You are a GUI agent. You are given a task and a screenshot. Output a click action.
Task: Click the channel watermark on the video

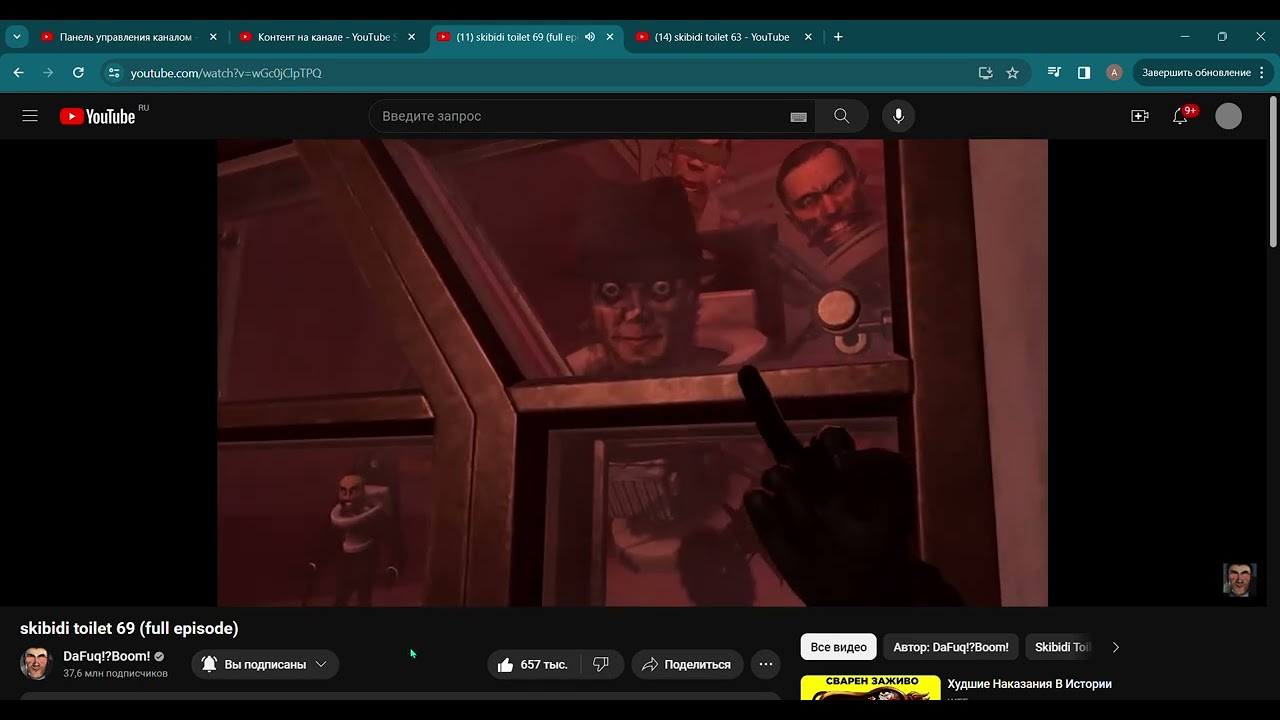click(1239, 580)
